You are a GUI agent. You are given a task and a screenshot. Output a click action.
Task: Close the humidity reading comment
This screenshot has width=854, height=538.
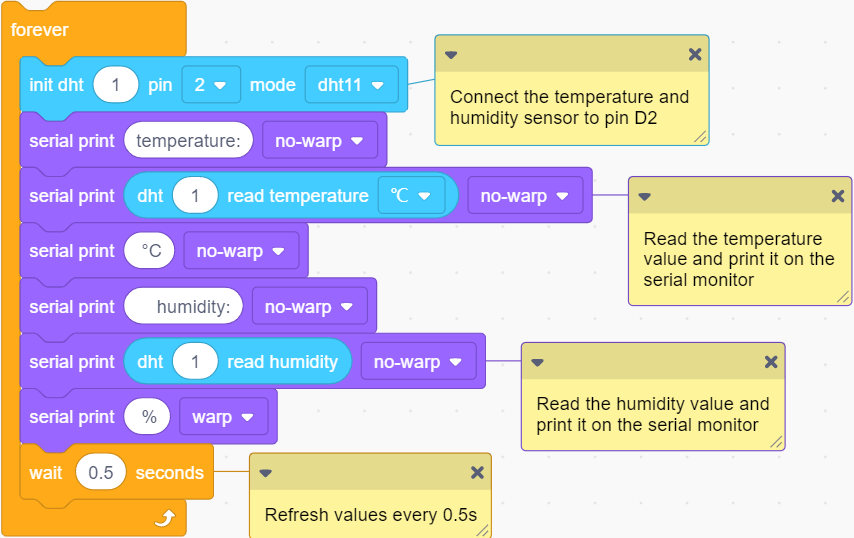(771, 362)
